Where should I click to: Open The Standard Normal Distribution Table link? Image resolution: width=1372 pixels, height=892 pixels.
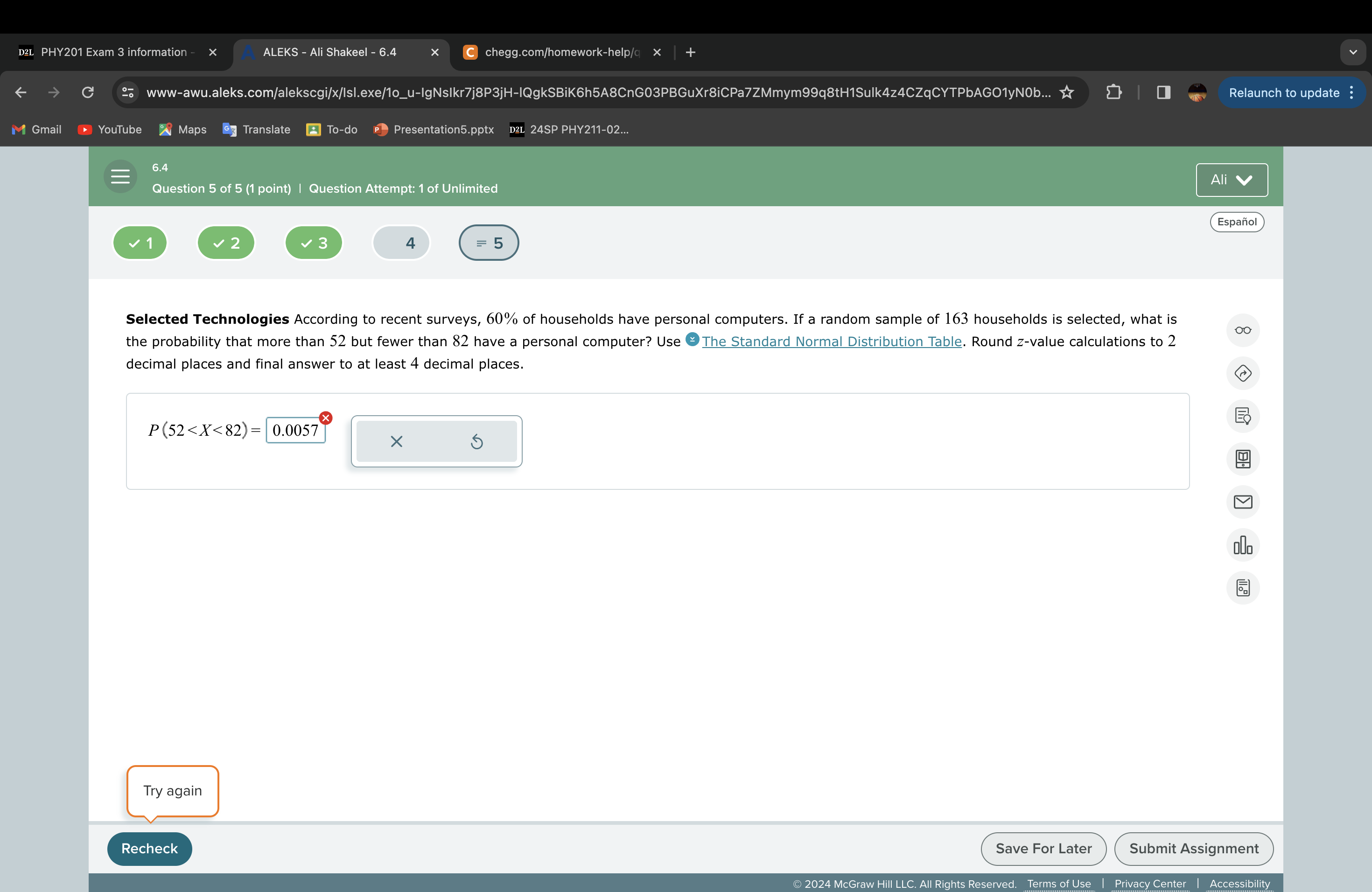(x=831, y=341)
